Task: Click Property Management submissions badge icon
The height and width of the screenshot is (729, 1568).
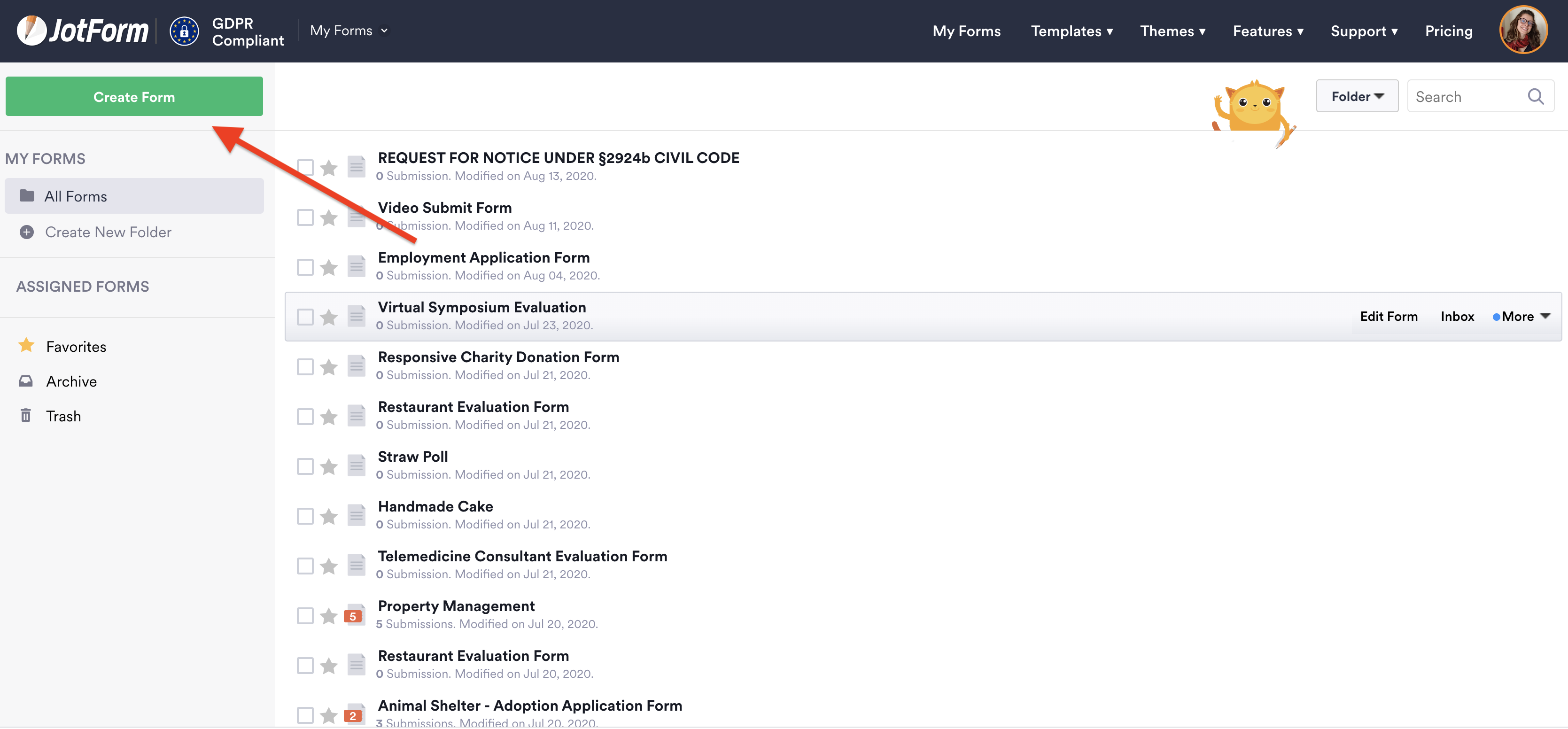Action: click(x=354, y=616)
